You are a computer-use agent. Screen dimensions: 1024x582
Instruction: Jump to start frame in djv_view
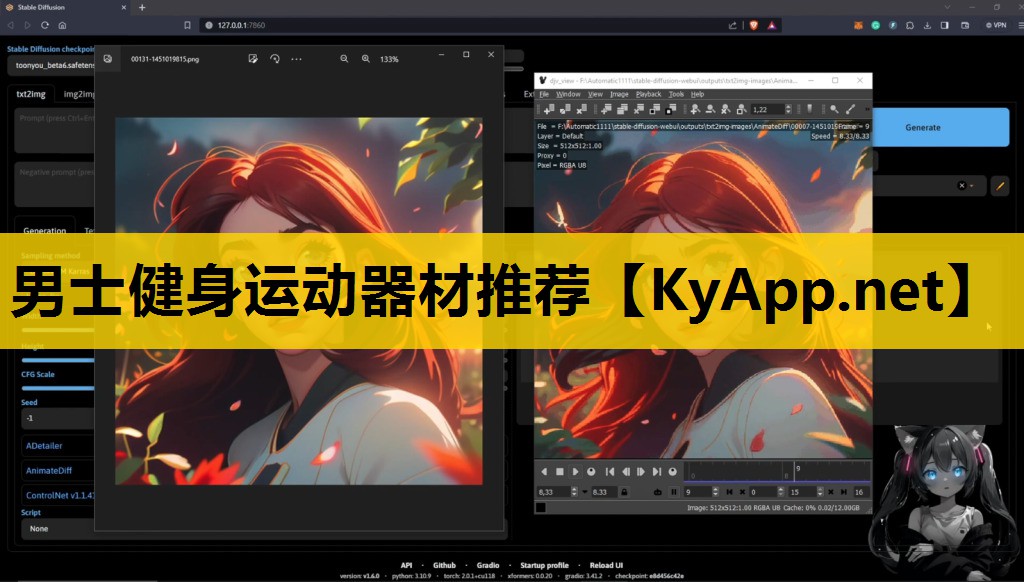(610, 472)
